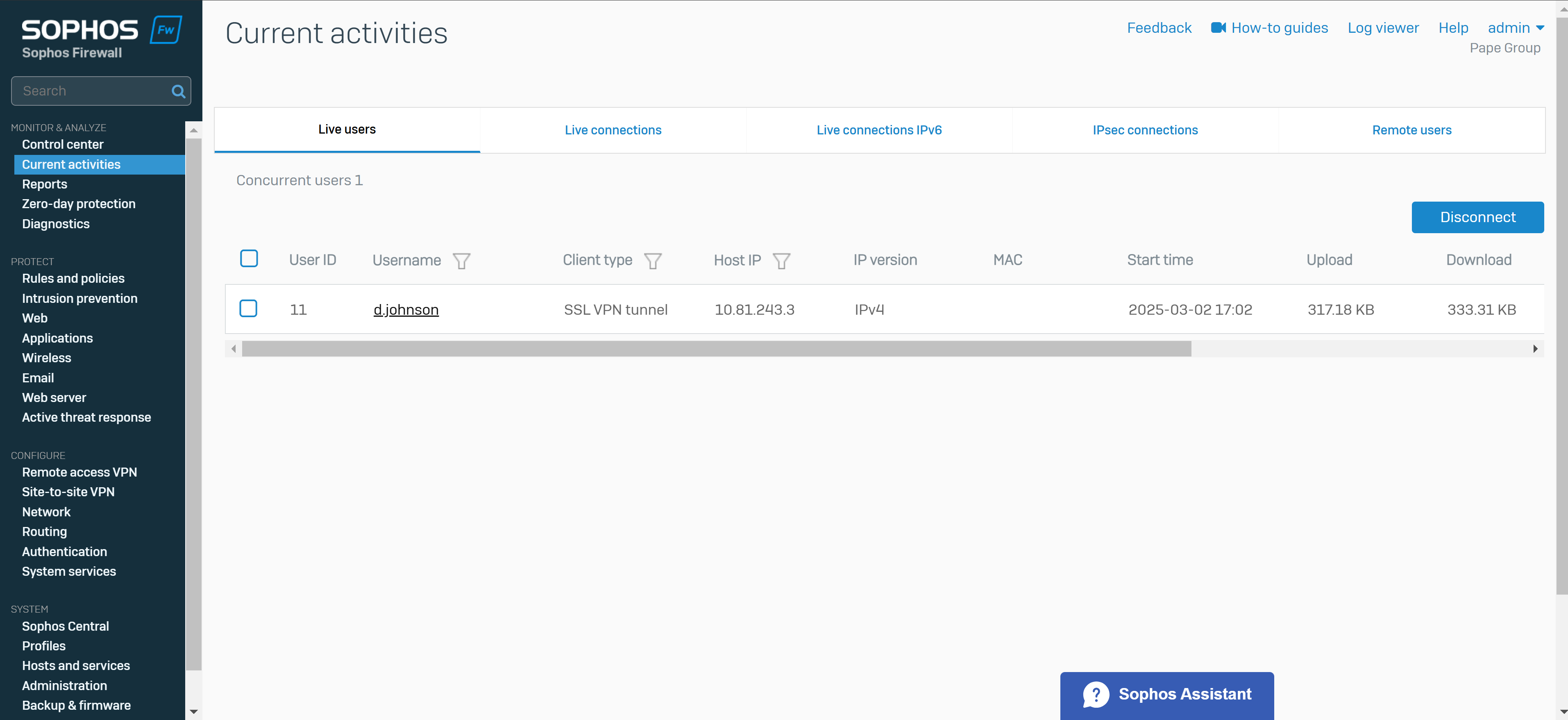The image size is (1568, 720).
Task: Open Applications in sidebar
Action: (x=57, y=338)
